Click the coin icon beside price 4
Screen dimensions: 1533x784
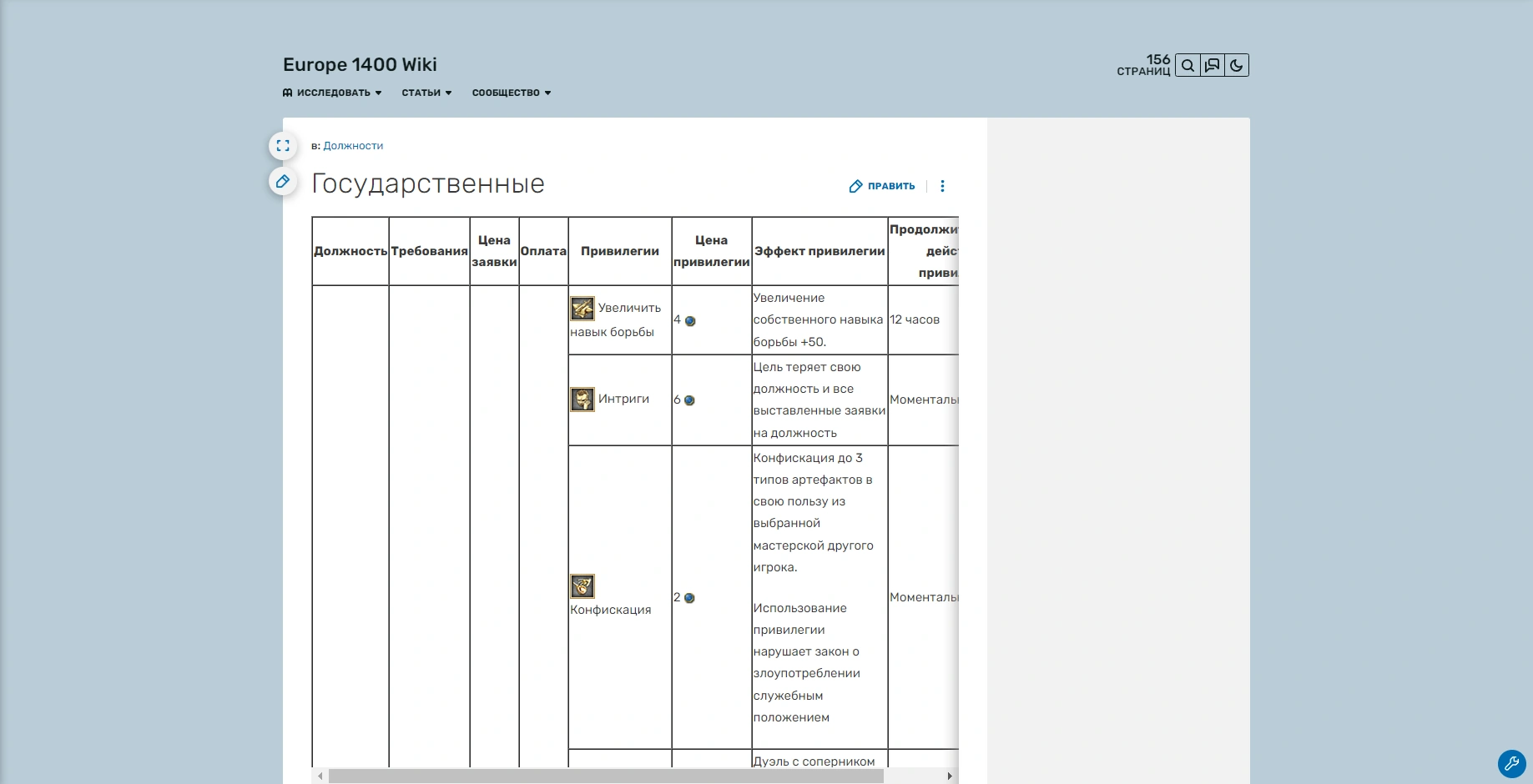coord(690,321)
